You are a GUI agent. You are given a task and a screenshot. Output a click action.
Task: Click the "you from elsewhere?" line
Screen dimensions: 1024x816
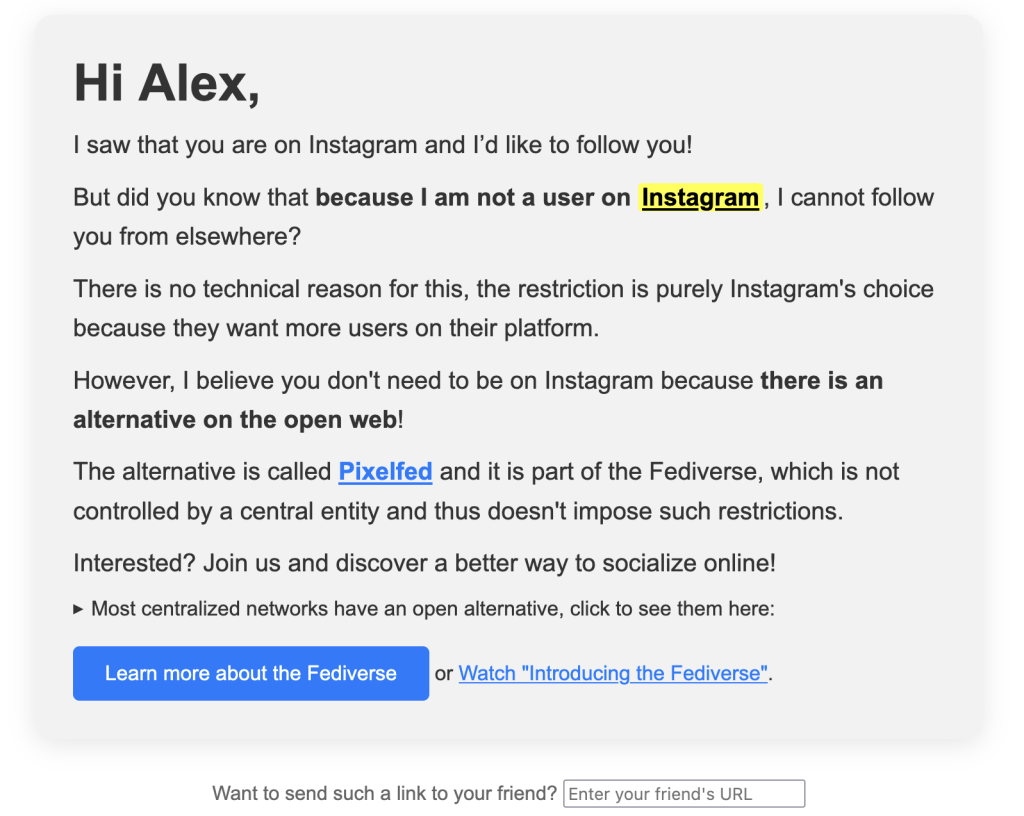coord(187,236)
